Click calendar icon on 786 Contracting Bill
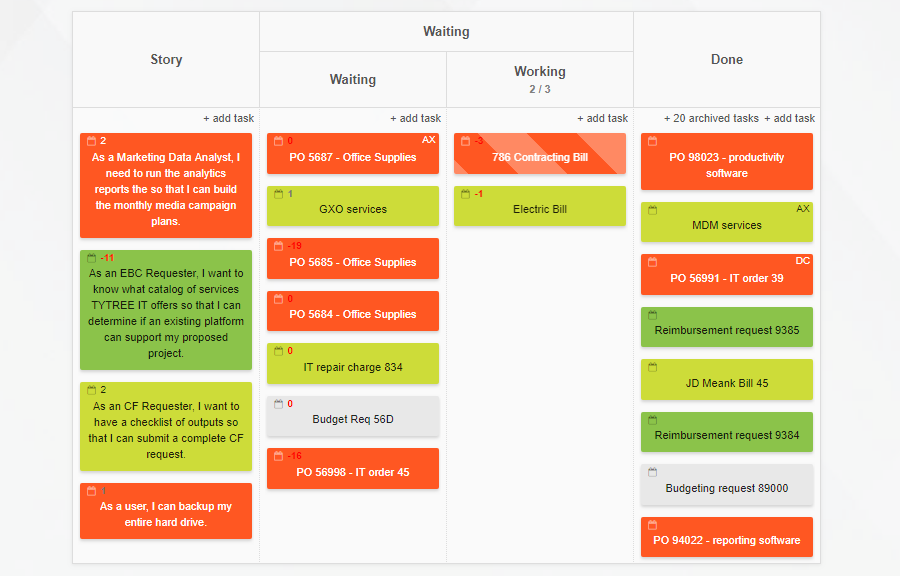 (465, 141)
